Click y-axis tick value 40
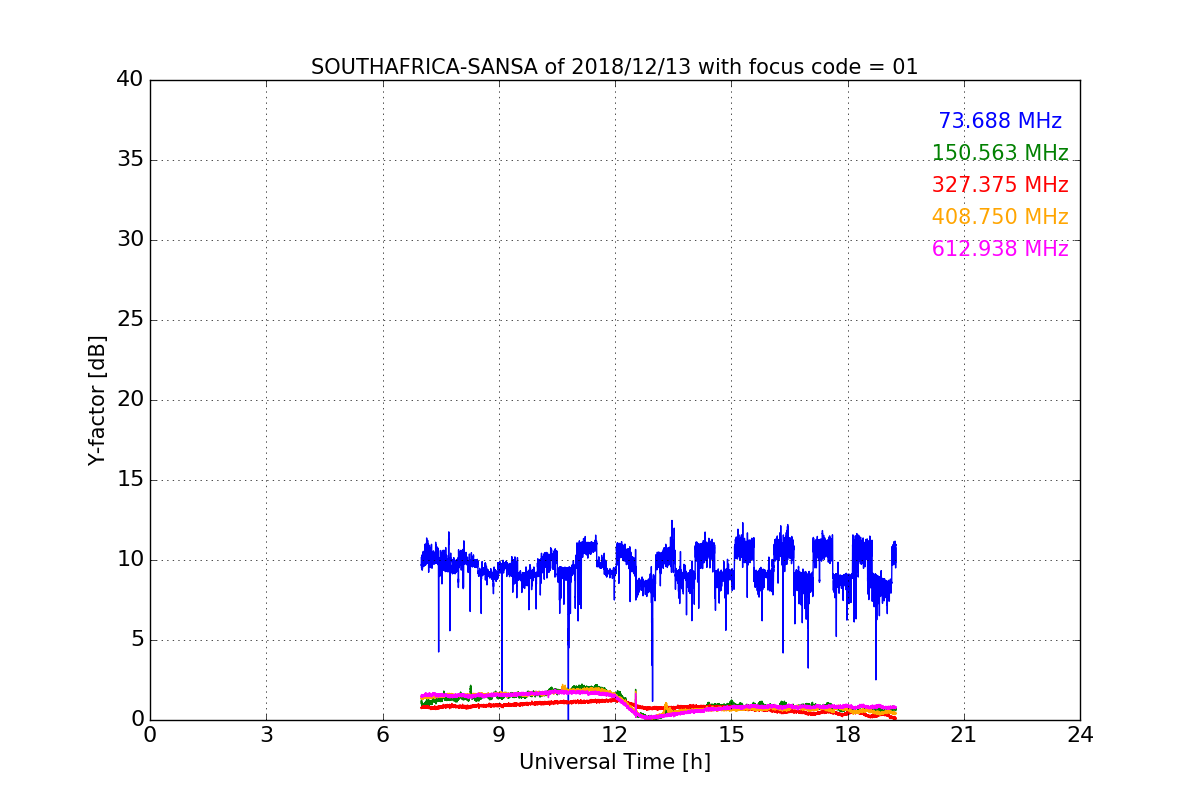The image size is (1200, 800). [129, 80]
